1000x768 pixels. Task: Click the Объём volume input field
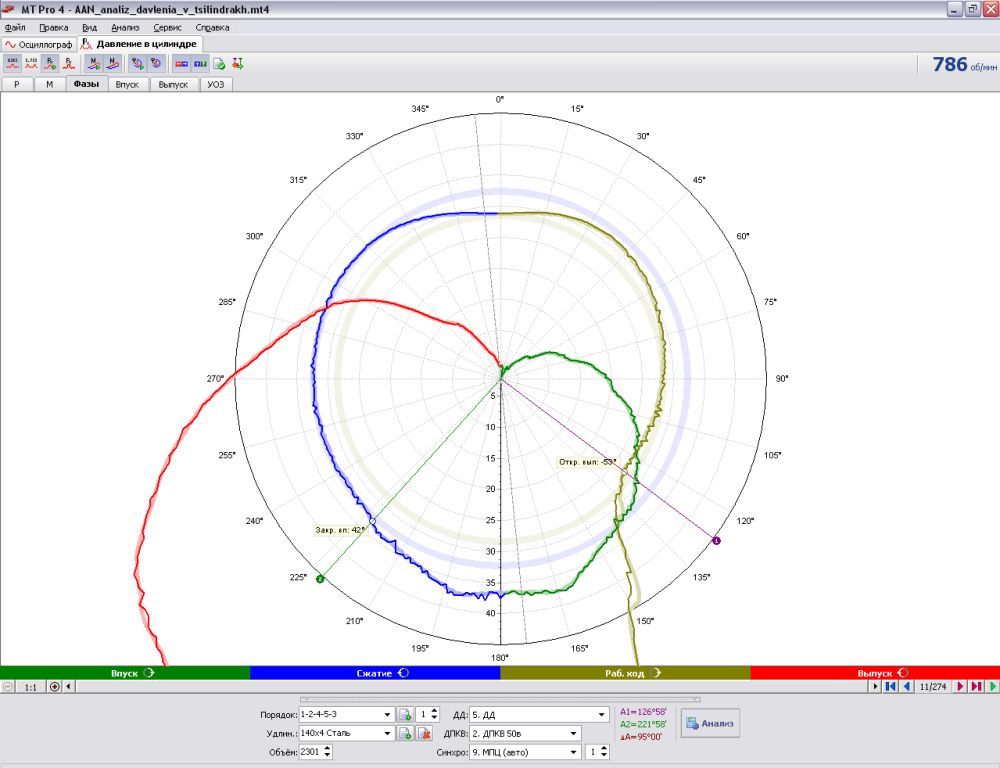point(309,752)
